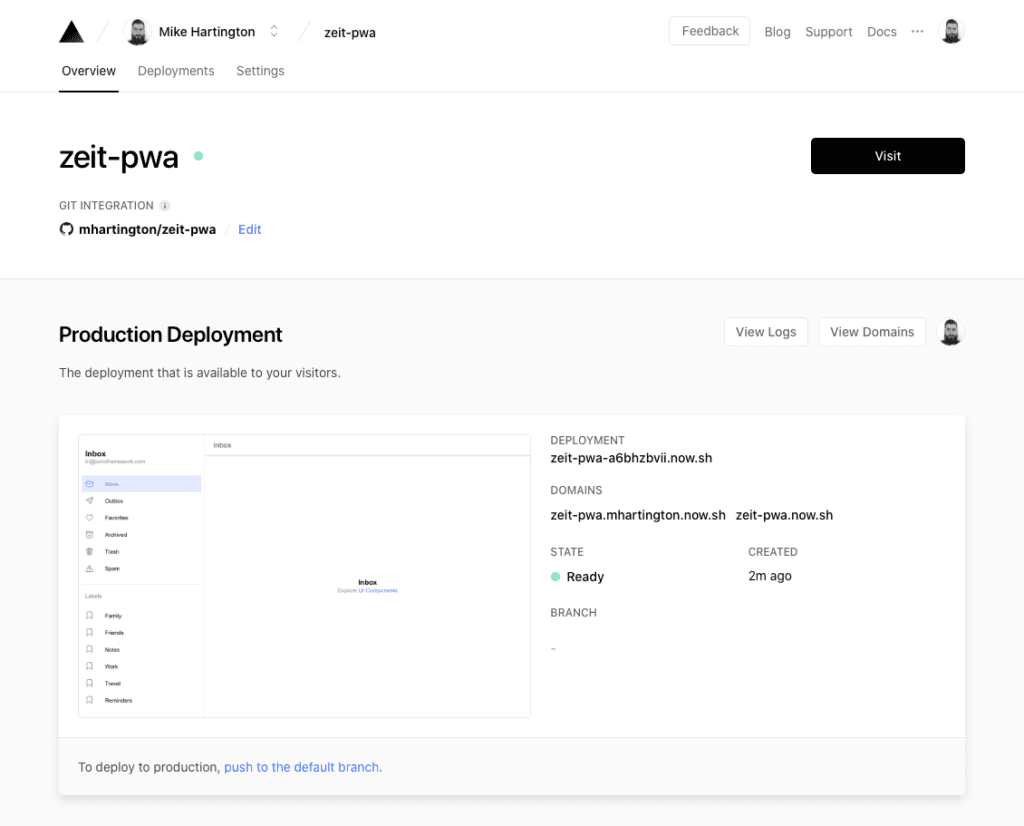Screen dimensions: 1024x826
Task: Click the profile avatar in the top-right corner
Action: [x=951, y=31]
